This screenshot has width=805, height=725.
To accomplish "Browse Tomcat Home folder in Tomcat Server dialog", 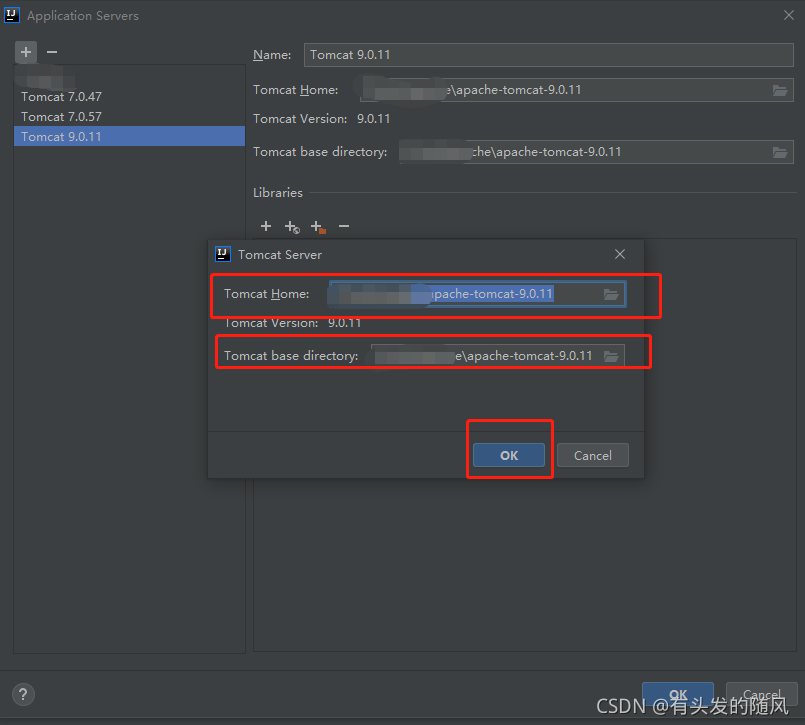I will [611, 294].
